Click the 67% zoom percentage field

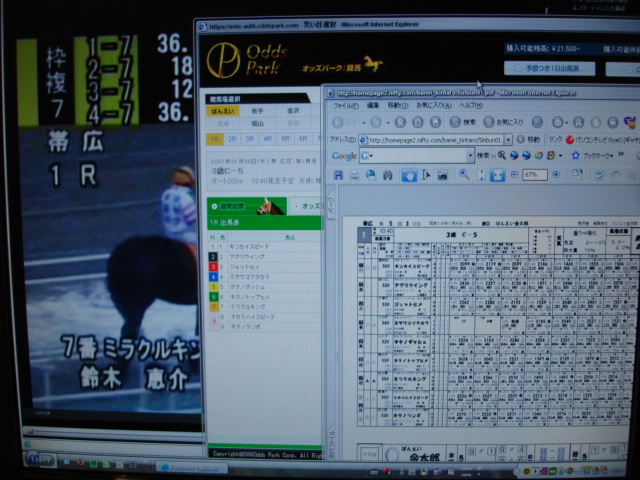pyautogui.click(x=535, y=175)
